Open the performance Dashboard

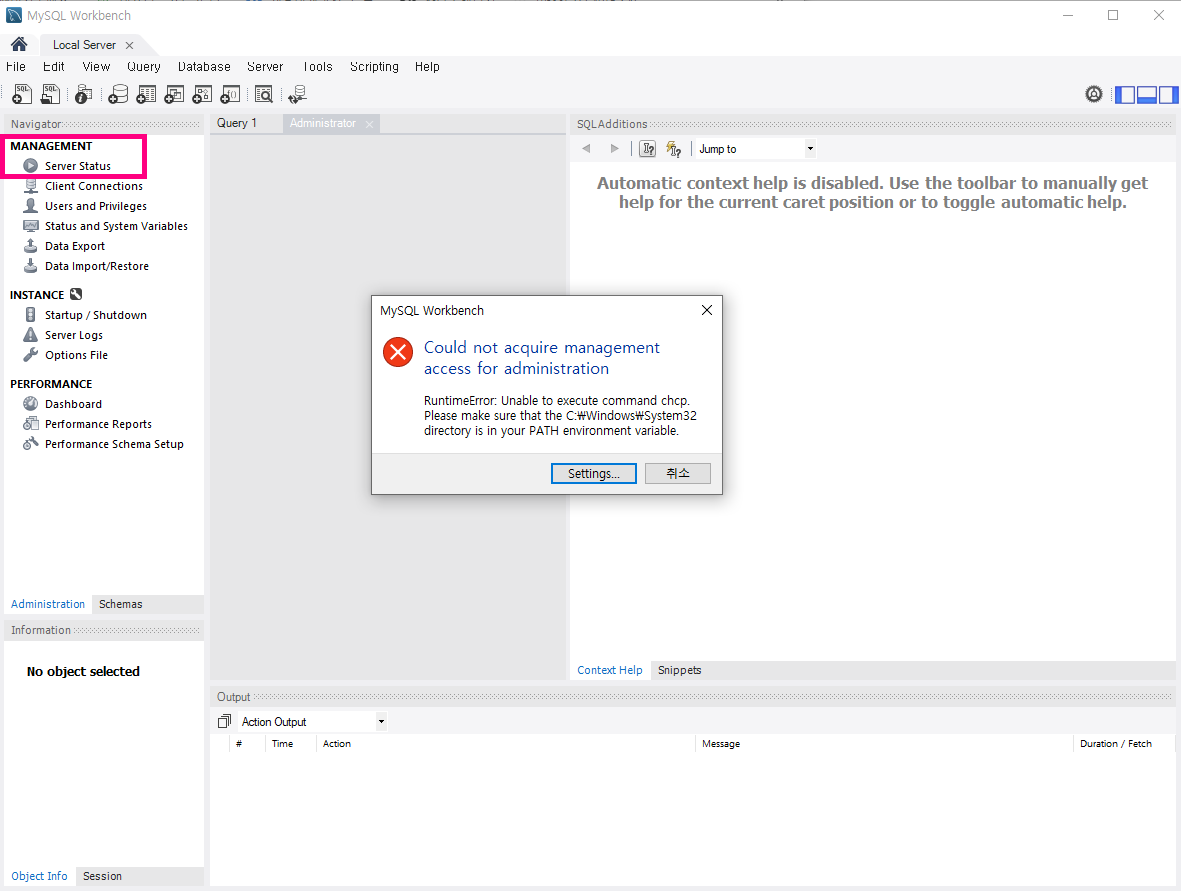pos(73,404)
